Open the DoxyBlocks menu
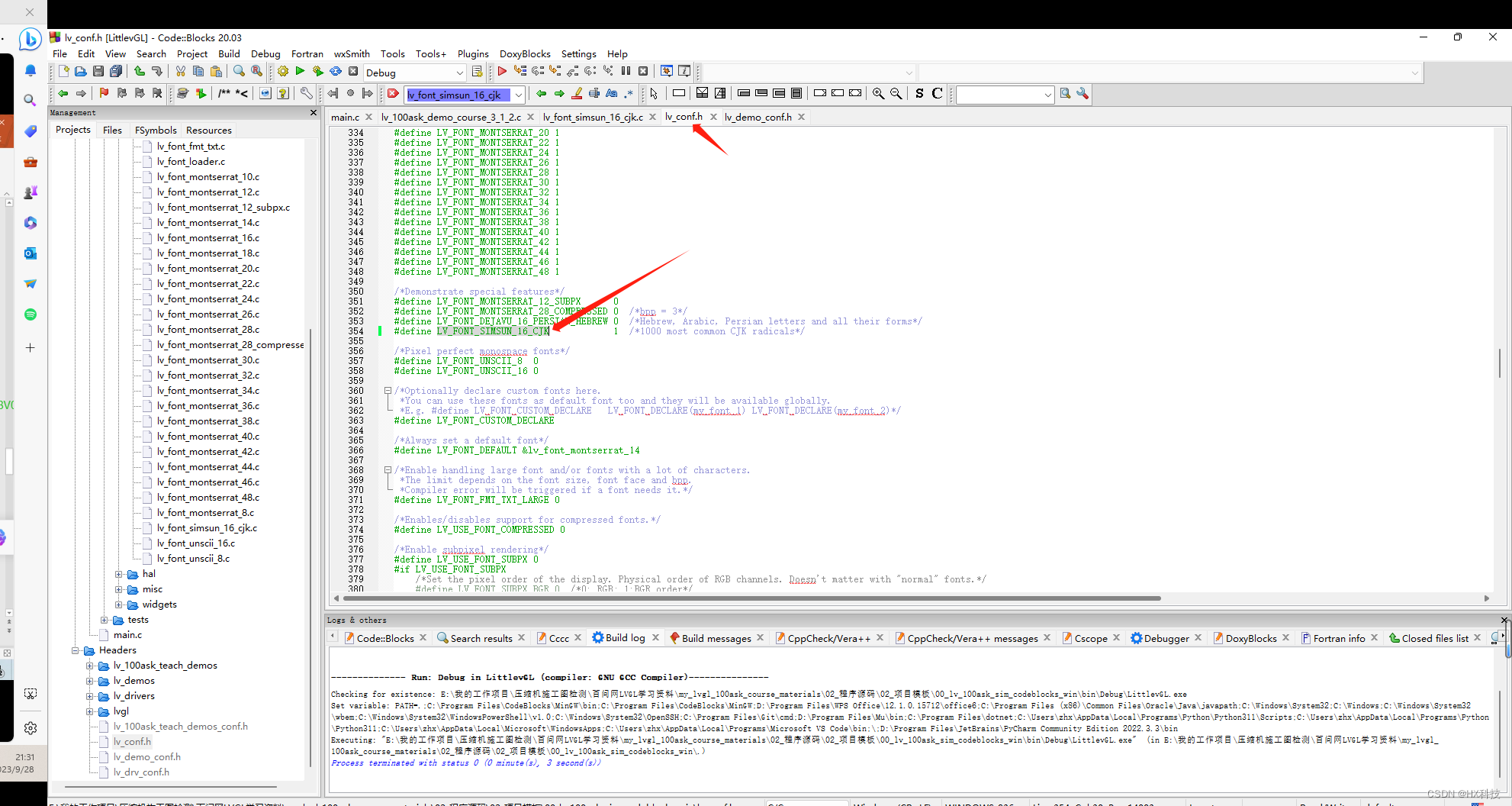Image resolution: width=1512 pixels, height=806 pixels. [x=525, y=53]
